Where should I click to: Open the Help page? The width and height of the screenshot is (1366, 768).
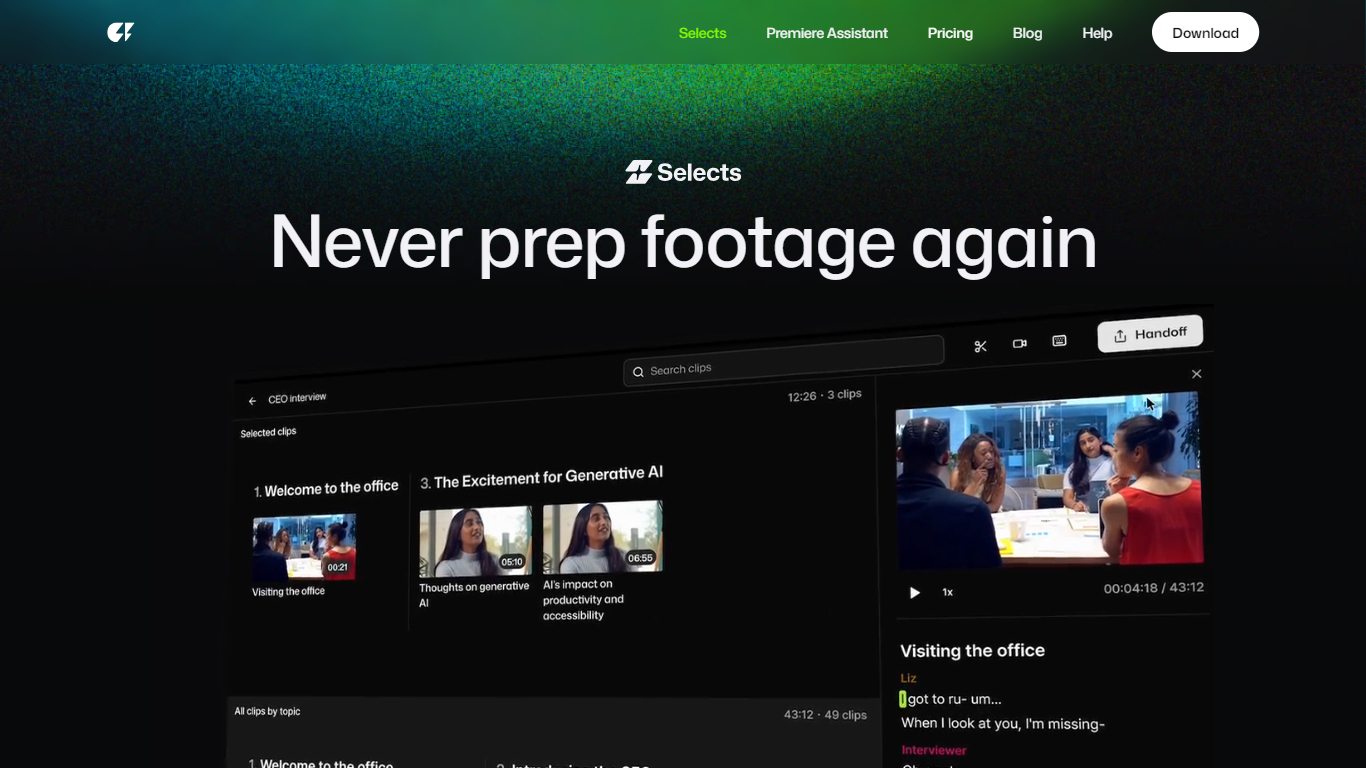pos(1096,33)
